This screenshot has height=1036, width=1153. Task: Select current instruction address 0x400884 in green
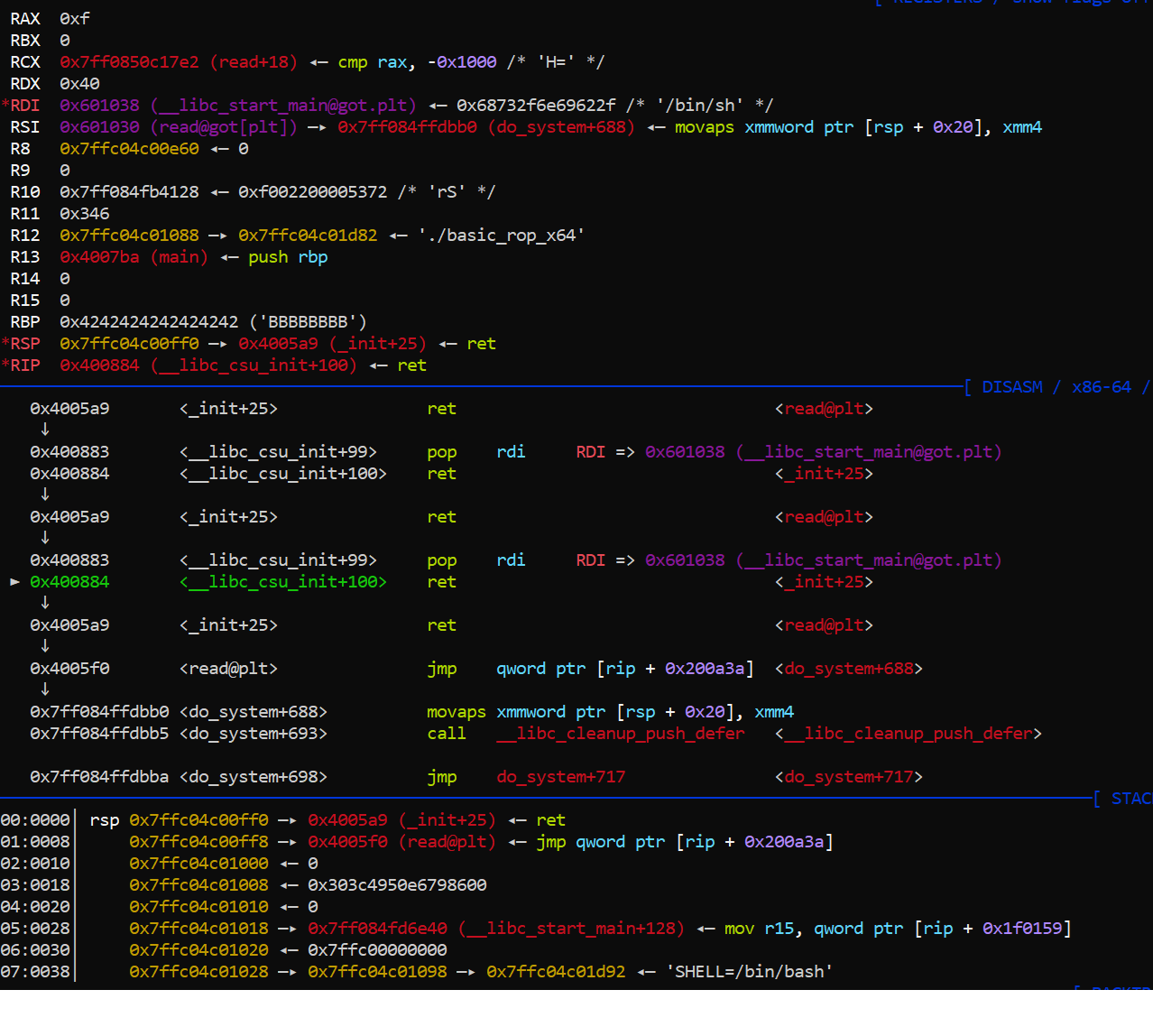69,582
